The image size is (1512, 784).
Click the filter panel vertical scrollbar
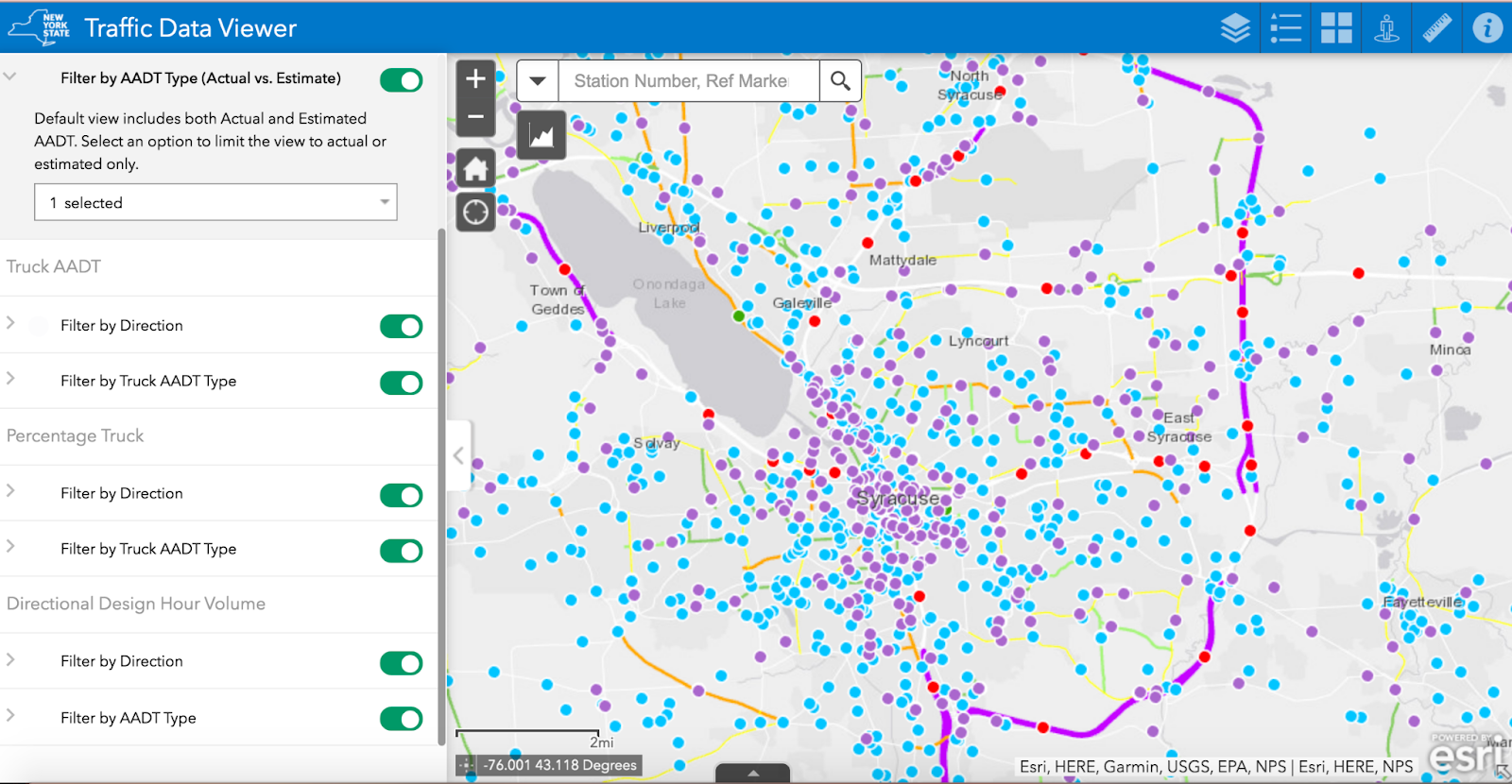(441, 486)
